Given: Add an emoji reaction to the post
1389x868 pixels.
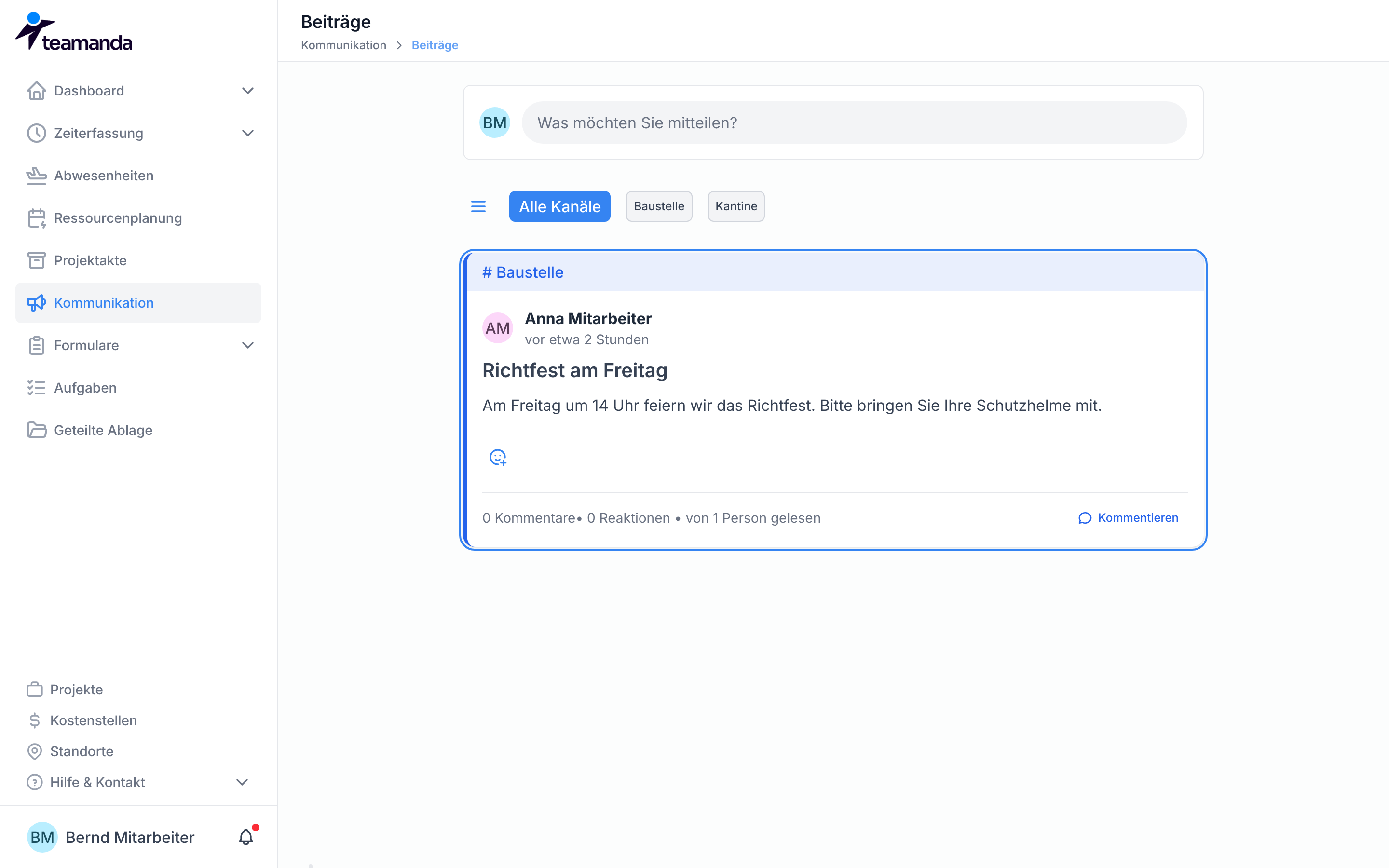Looking at the screenshot, I should (x=498, y=458).
